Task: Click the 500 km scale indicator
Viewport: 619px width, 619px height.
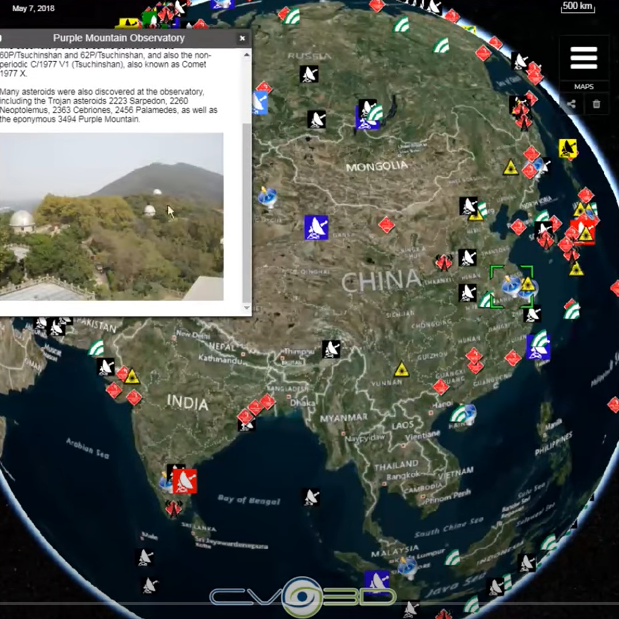Action: 578,7
